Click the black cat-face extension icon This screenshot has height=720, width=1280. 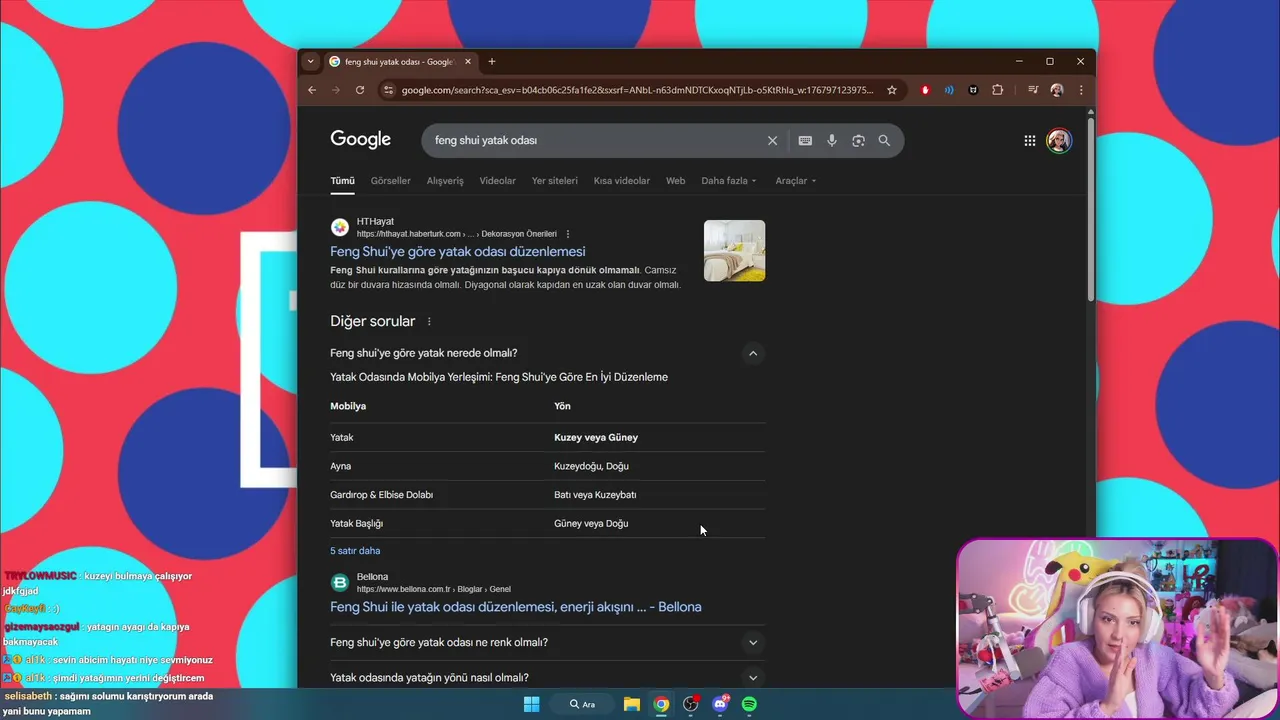click(973, 90)
